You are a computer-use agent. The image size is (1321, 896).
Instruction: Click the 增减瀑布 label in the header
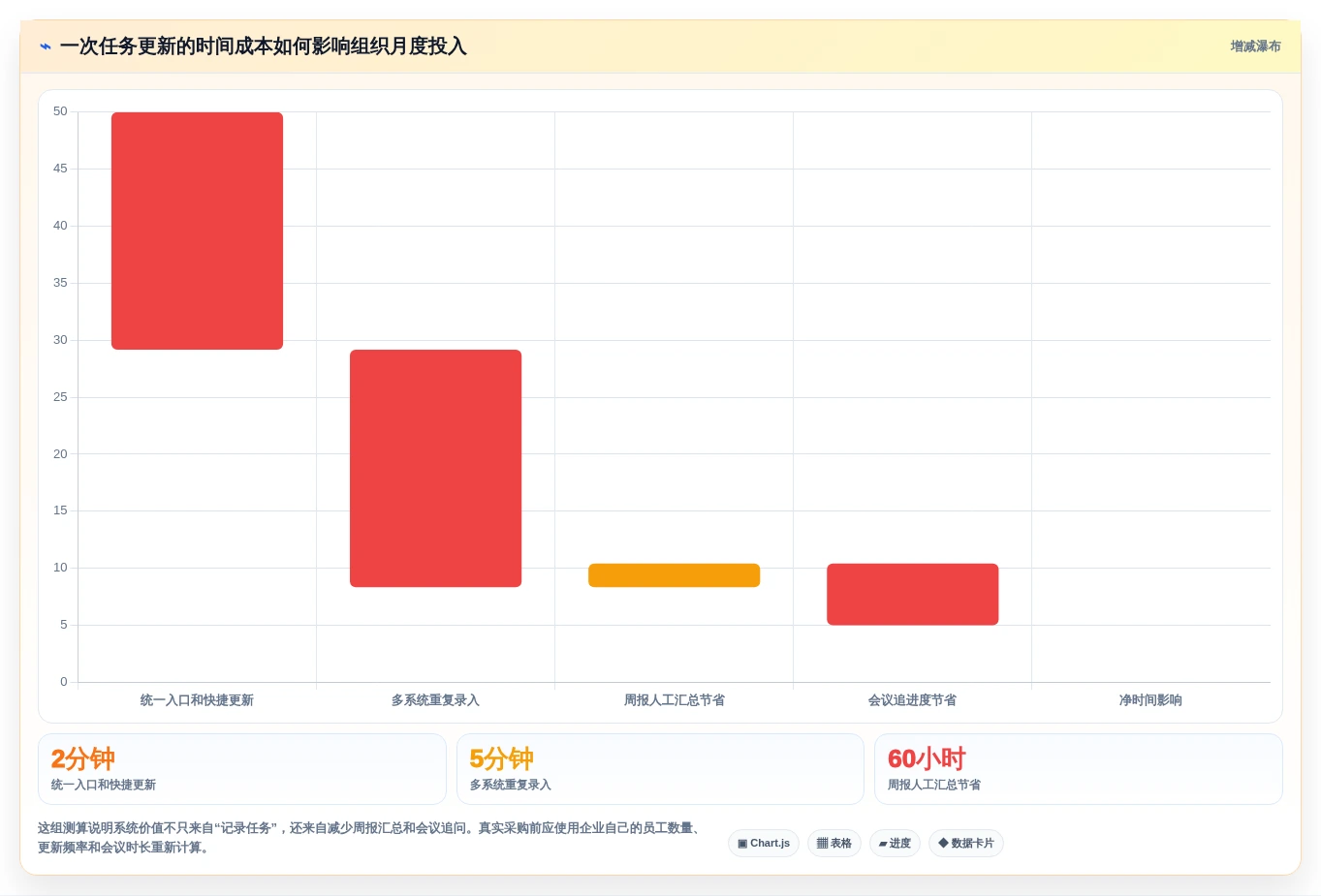(1255, 46)
